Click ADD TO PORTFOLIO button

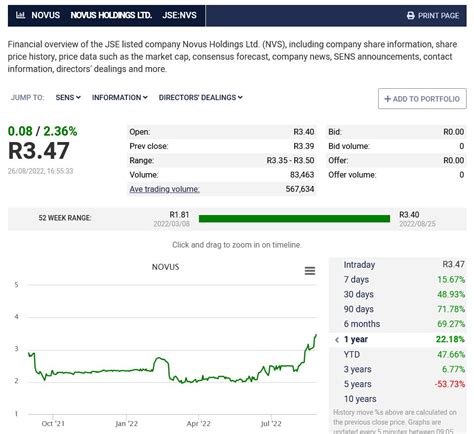pos(422,99)
